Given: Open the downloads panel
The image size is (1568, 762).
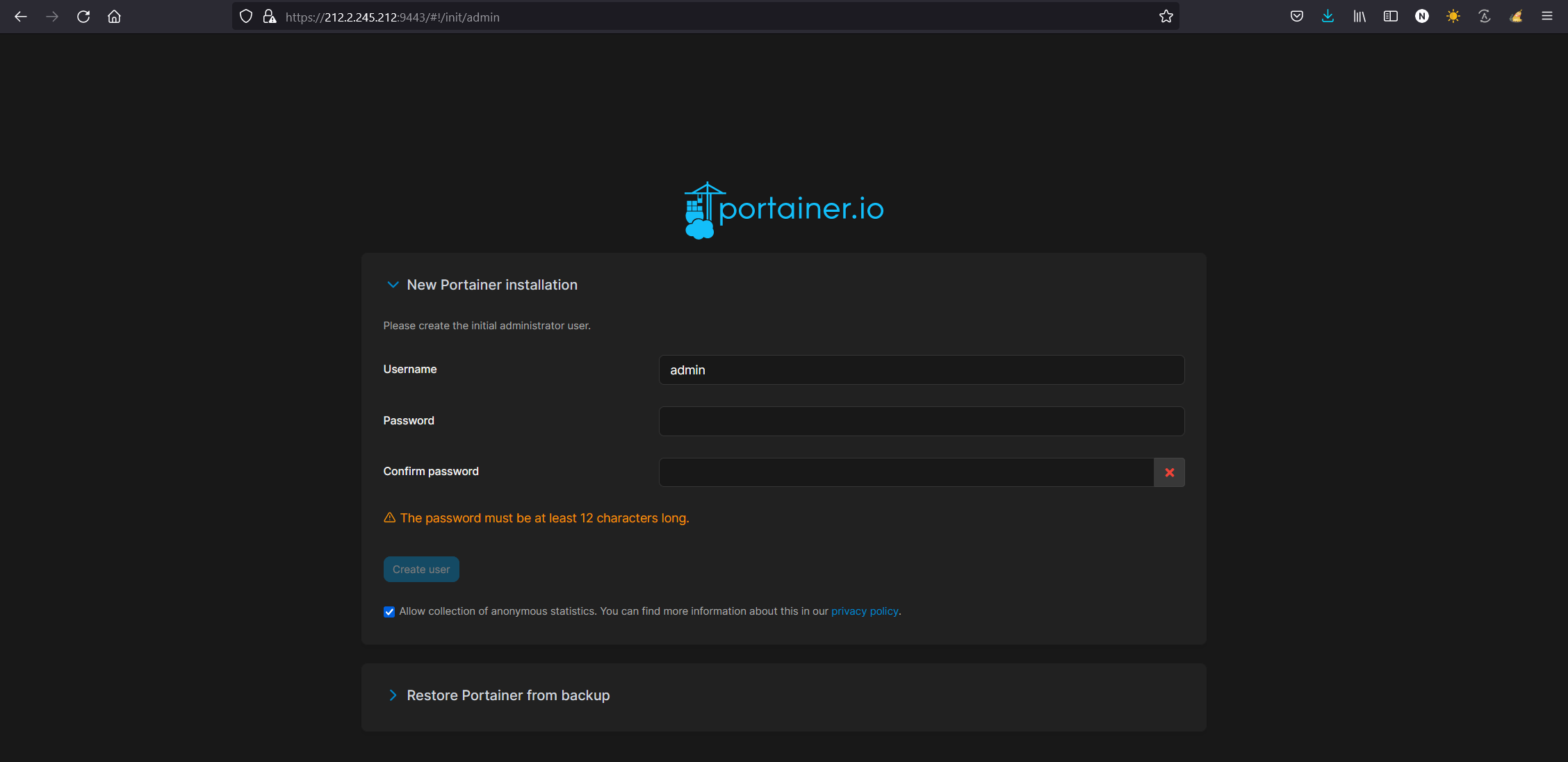Looking at the screenshot, I should [x=1328, y=17].
